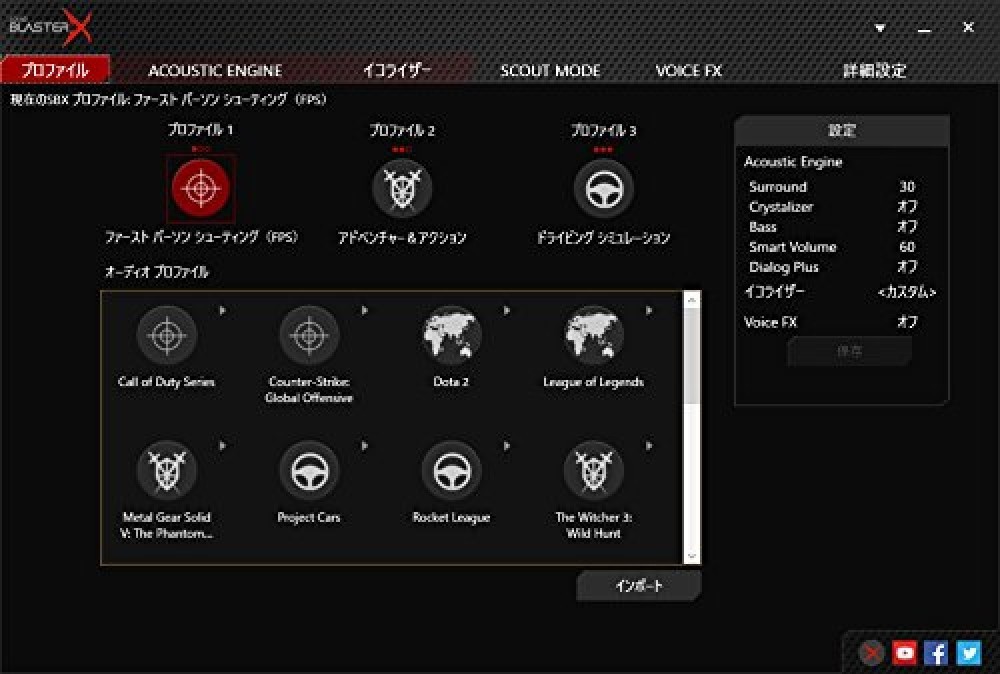Choose the Driving Simulation steering wheel icon
Viewport: 1000px width, 674px height.
pos(603,189)
